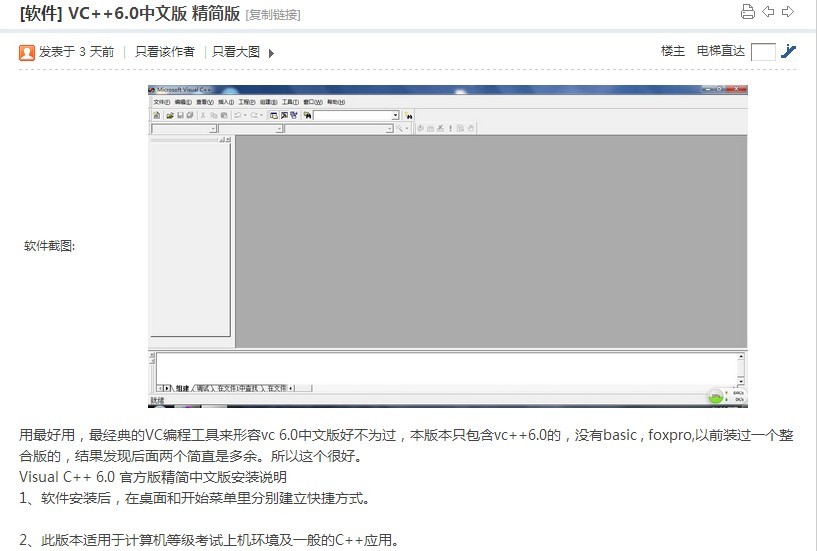Image resolution: width=817 pixels, height=551 pixels.
Task: Click the 只看大图 link
Action: pos(236,52)
